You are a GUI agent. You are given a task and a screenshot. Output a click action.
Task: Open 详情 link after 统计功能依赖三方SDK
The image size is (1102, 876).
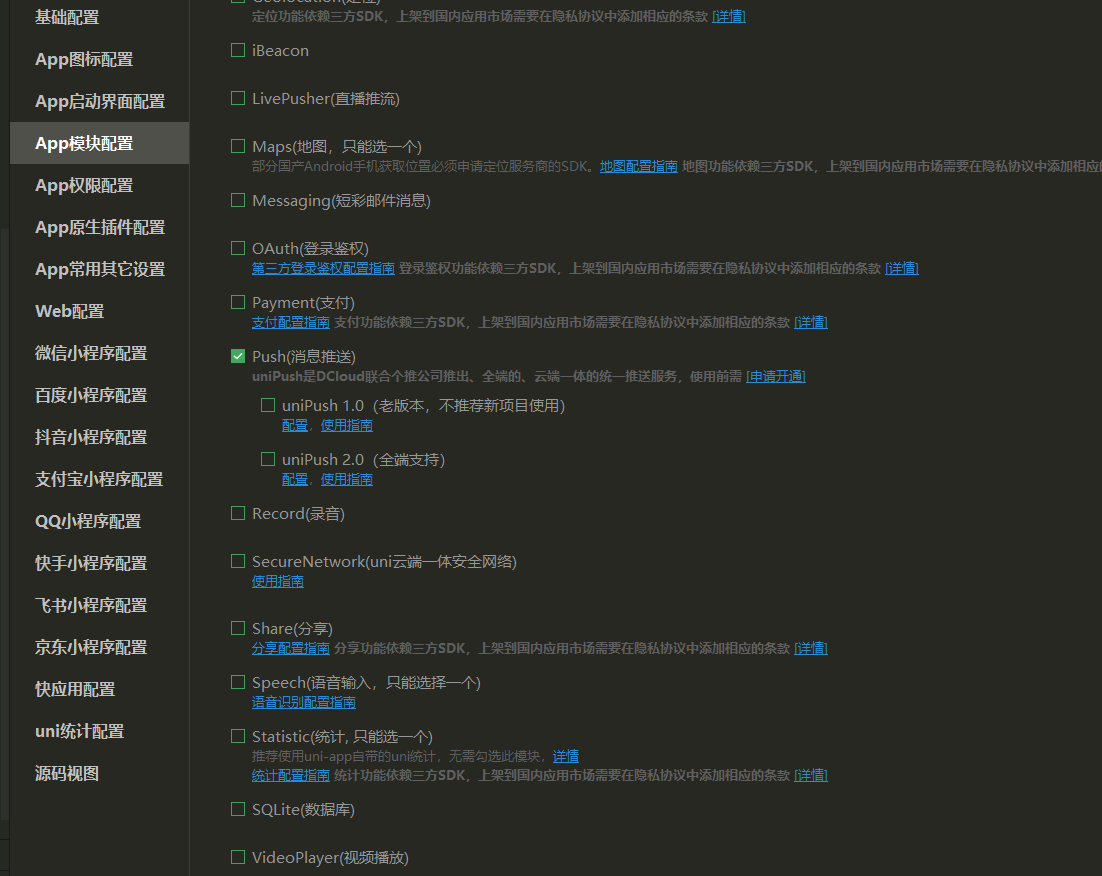pos(811,775)
